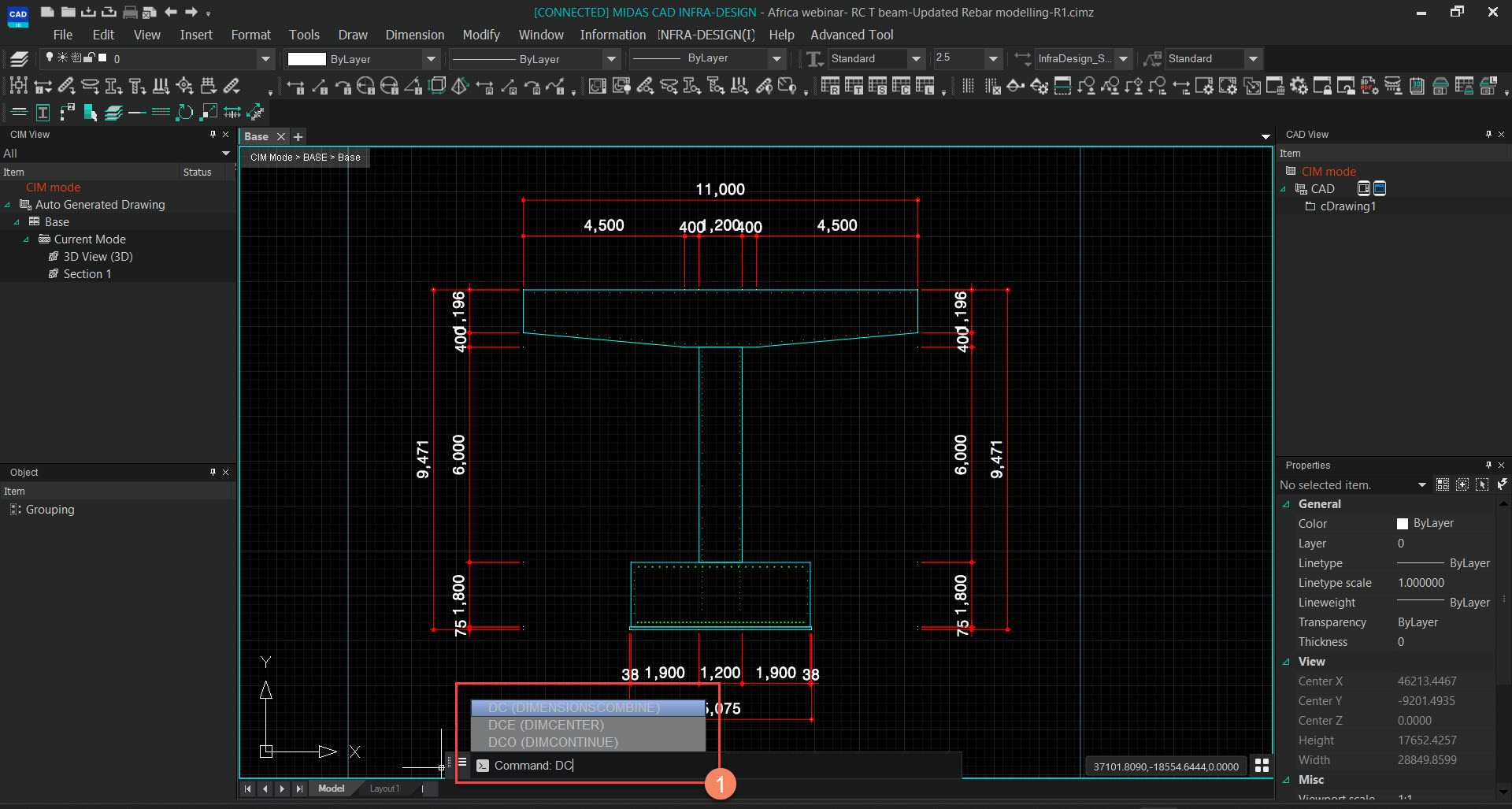Open the Modify menu
Viewport: 1512px width, 809px height.
click(481, 35)
